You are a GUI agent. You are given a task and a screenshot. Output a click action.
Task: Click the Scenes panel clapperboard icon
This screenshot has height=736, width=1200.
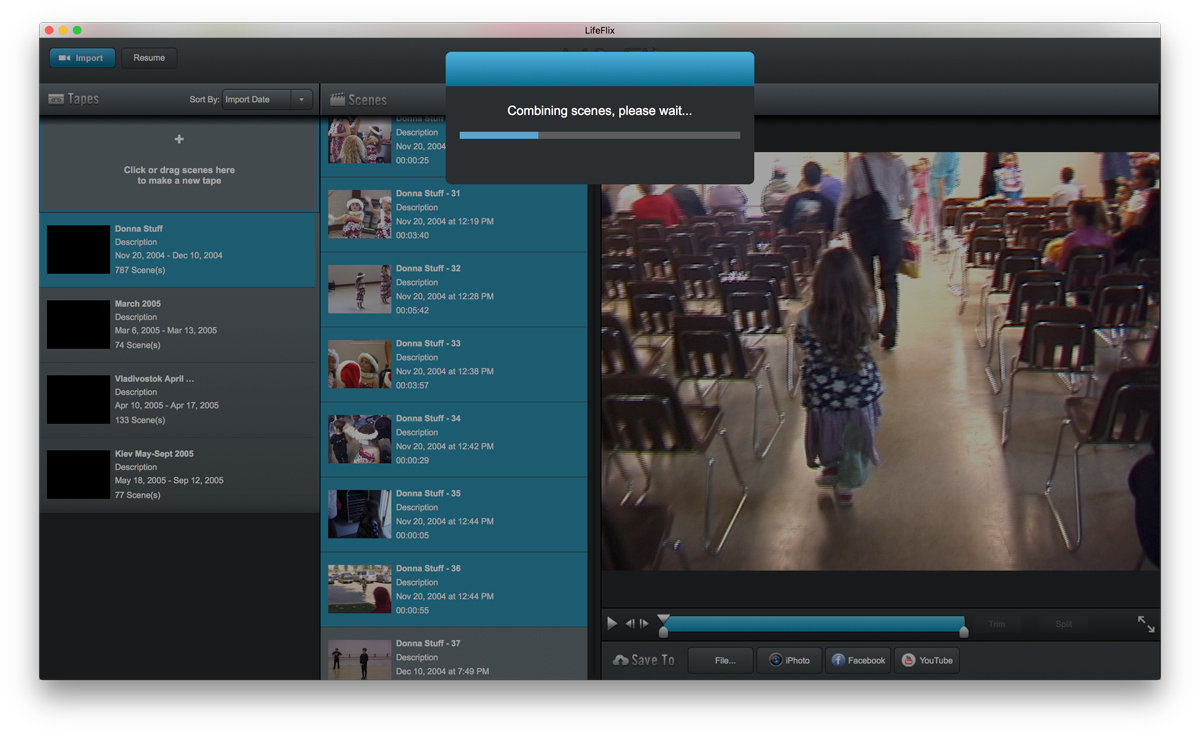click(x=337, y=99)
